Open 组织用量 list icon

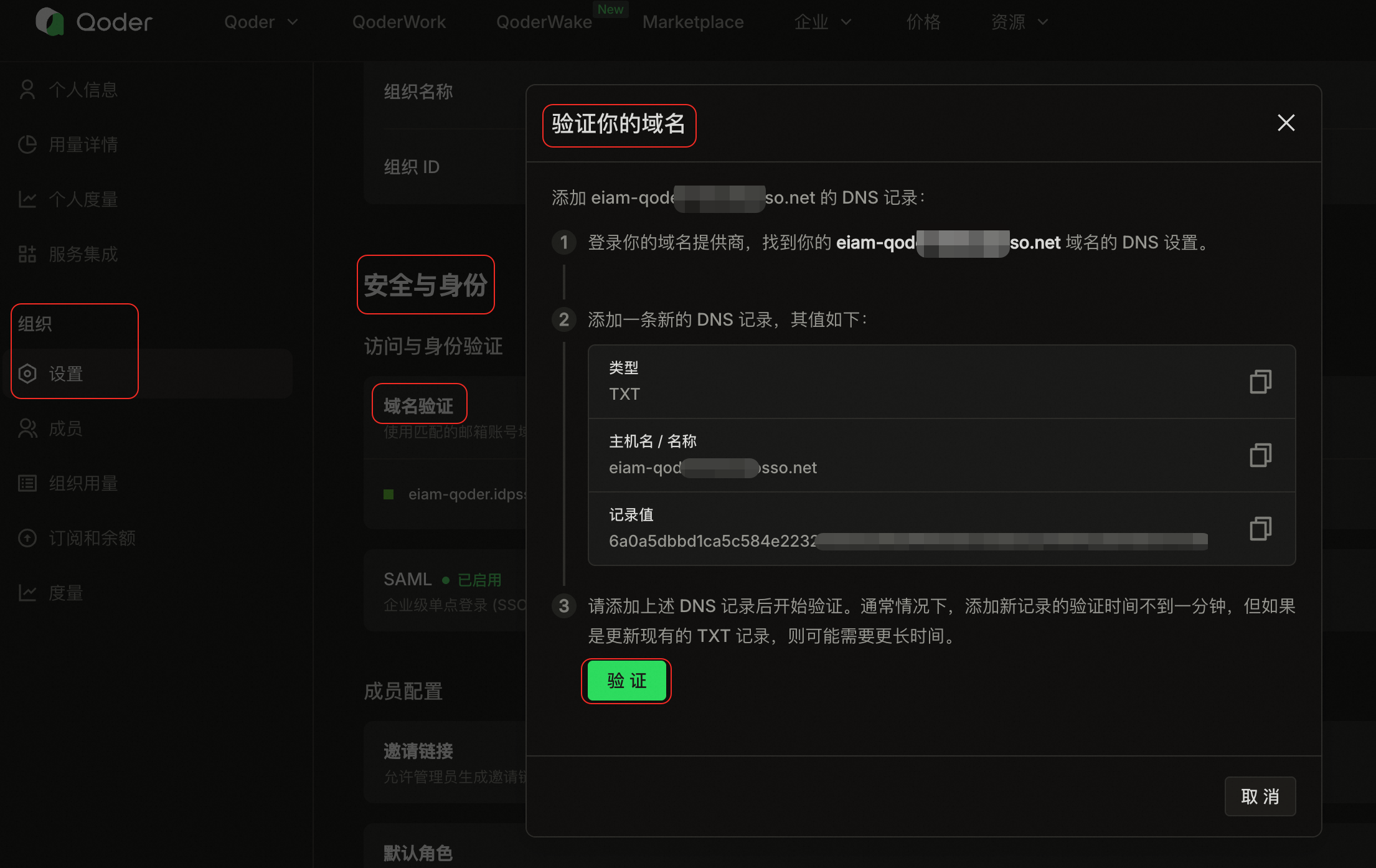coord(27,483)
